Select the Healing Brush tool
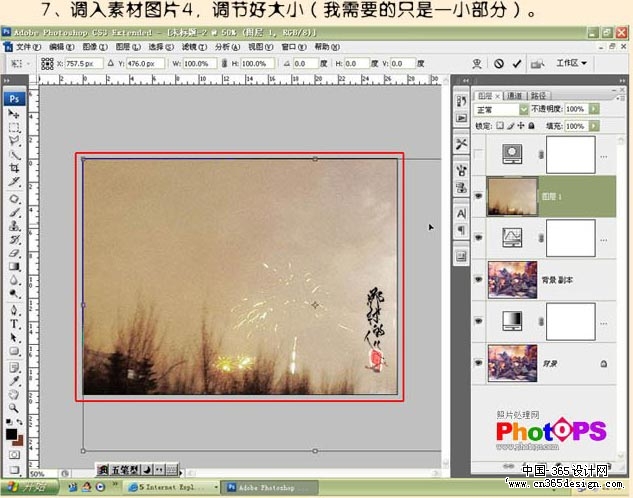 (x=14, y=199)
